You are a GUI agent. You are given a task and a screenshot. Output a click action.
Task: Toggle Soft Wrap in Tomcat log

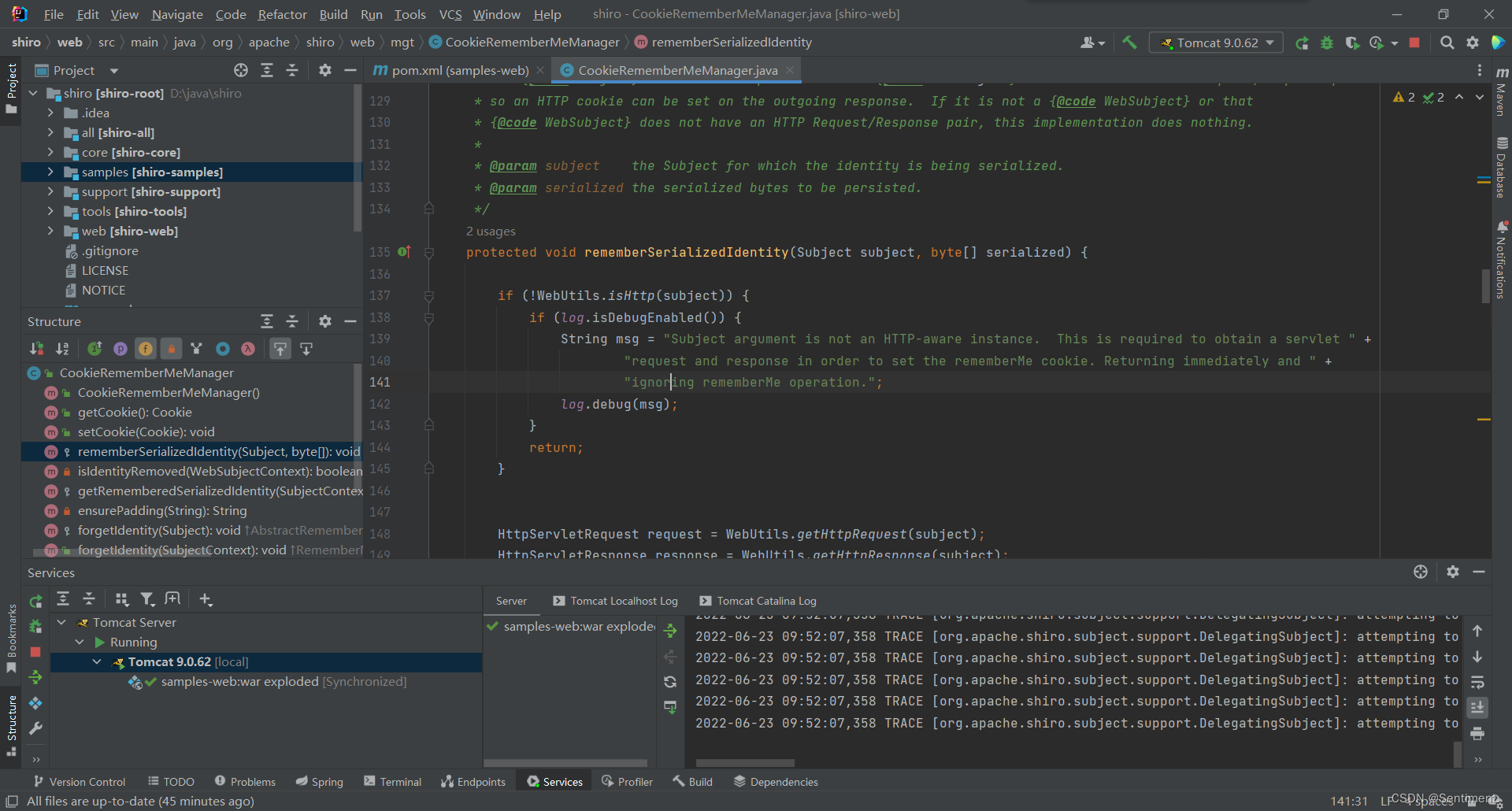click(x=1477, y=682)
